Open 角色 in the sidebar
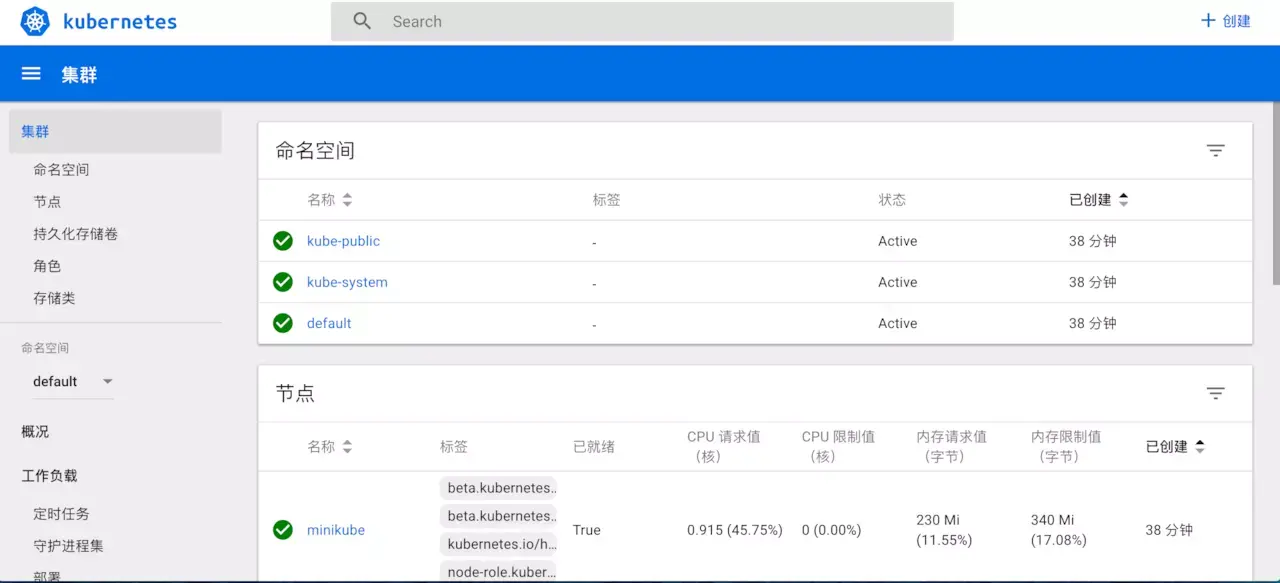Screen dimensions: 1280x583 [x=47, y=266]
